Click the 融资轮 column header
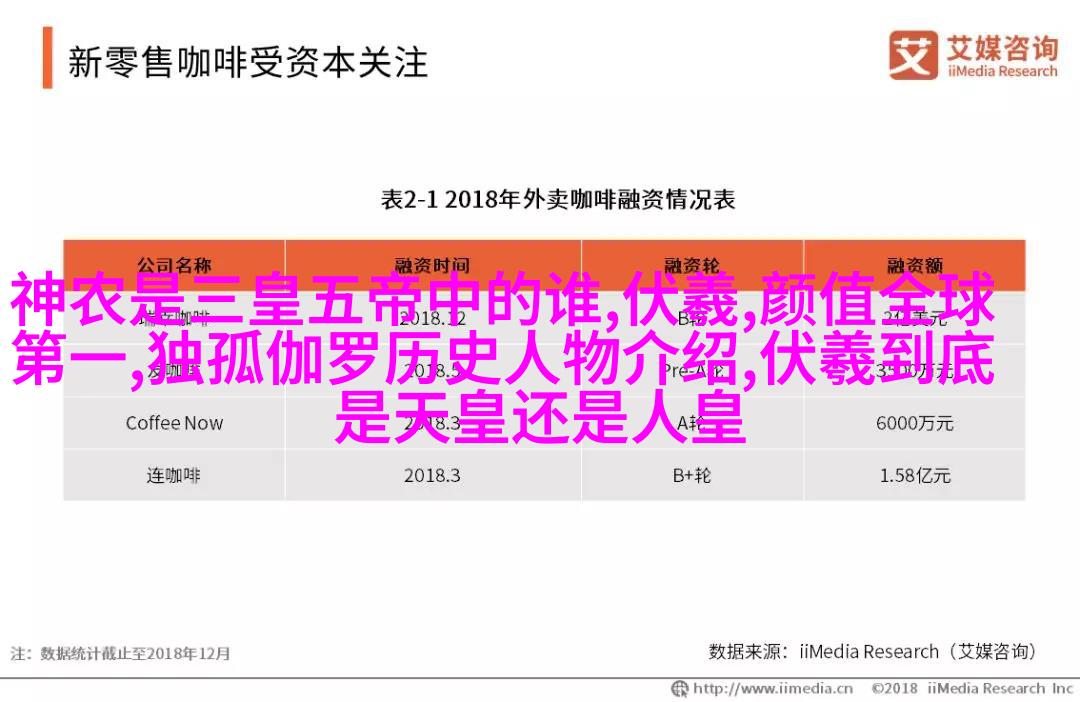This screenshot has width=1080, height=702. 692,265
